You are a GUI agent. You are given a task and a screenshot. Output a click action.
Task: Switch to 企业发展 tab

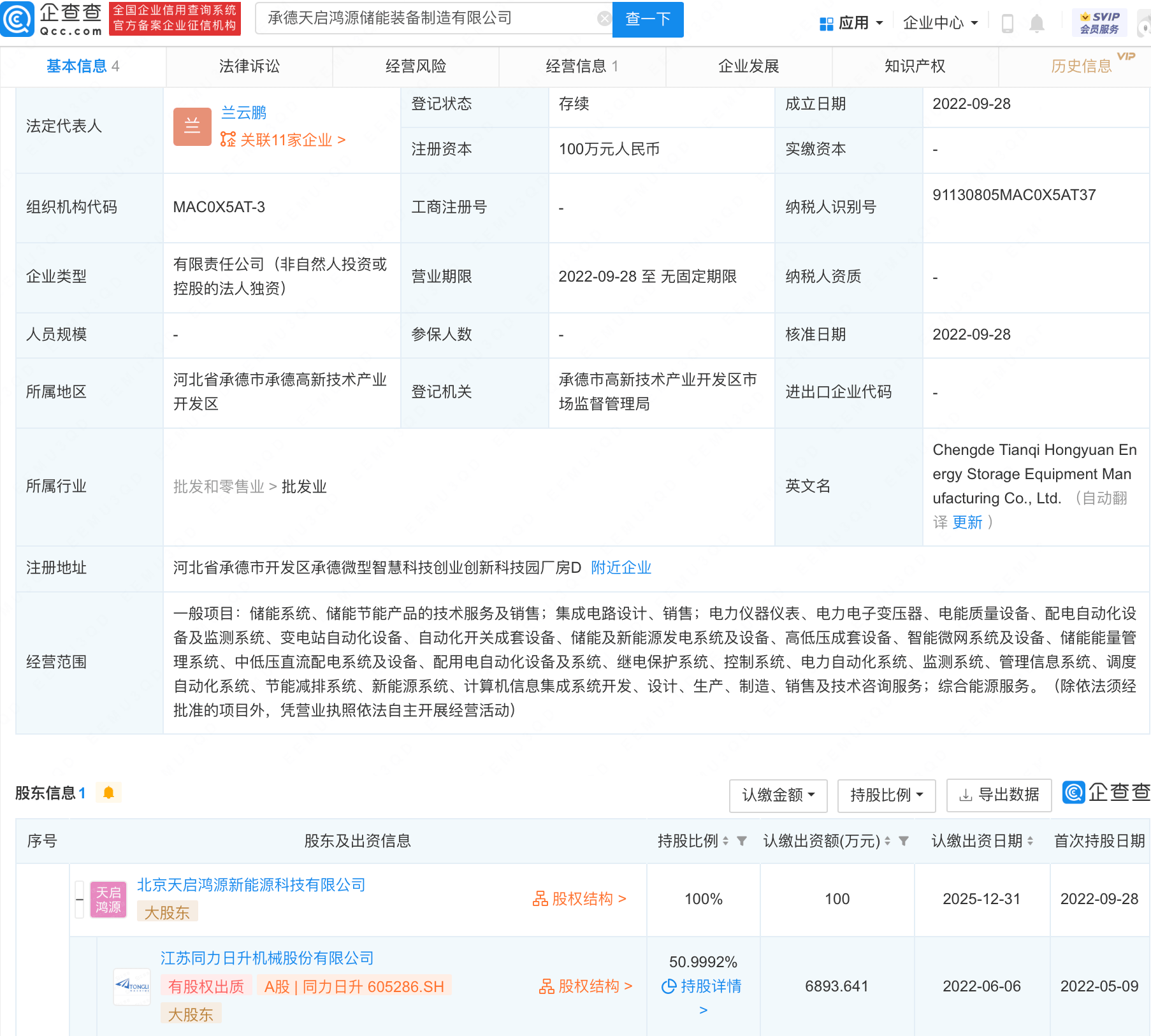point(749,66)
